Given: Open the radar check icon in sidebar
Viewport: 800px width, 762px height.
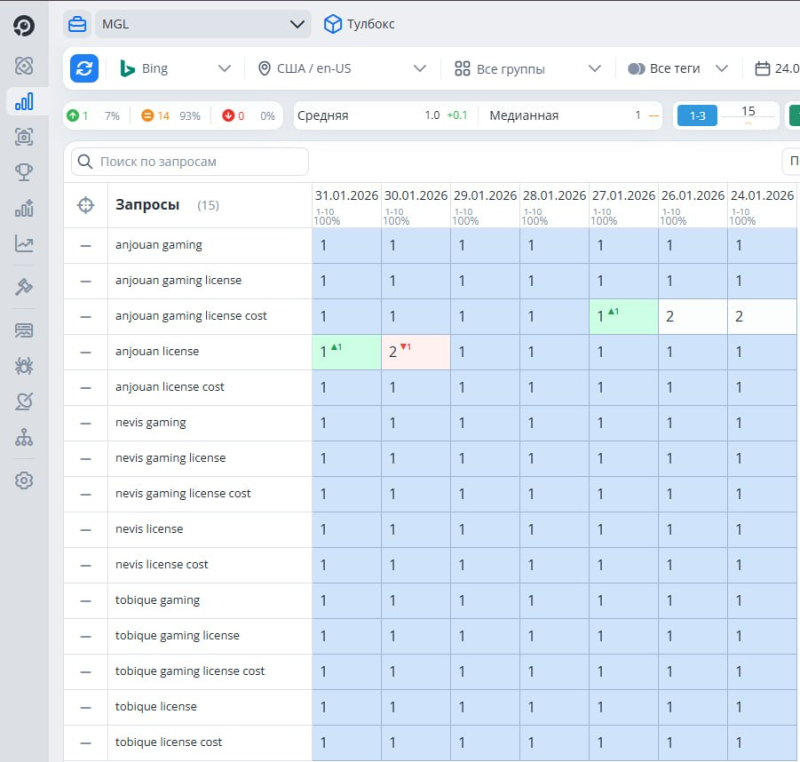Looking at the screenshot, I should click(24, 401).
